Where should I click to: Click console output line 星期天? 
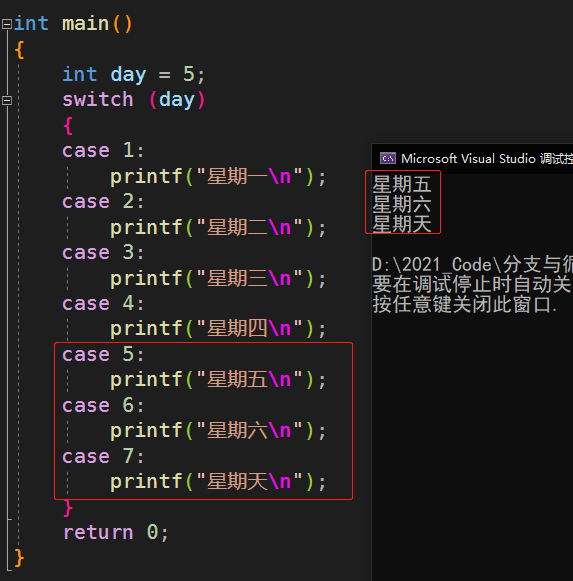pyautogui.click(x=402, y=224)
